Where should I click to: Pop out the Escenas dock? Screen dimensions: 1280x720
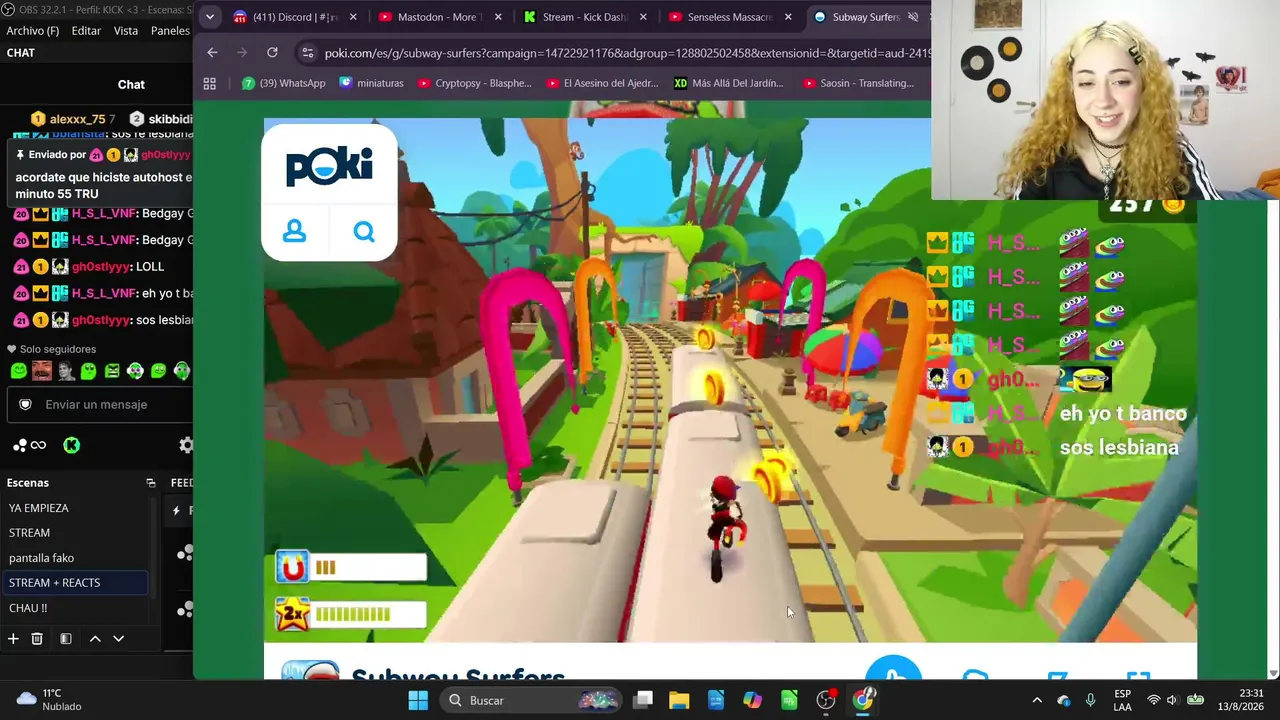point(151,483)
